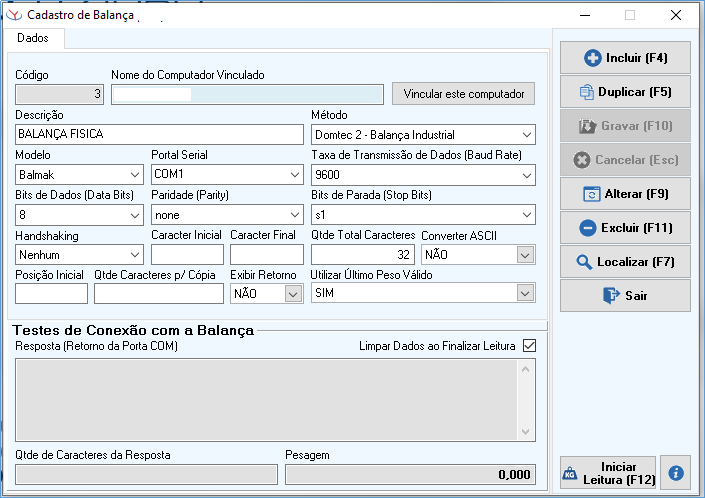The image size is (705, 498).
Task: Open Localizar (F7) search magnifier button
Action: [x=624, y=262]
